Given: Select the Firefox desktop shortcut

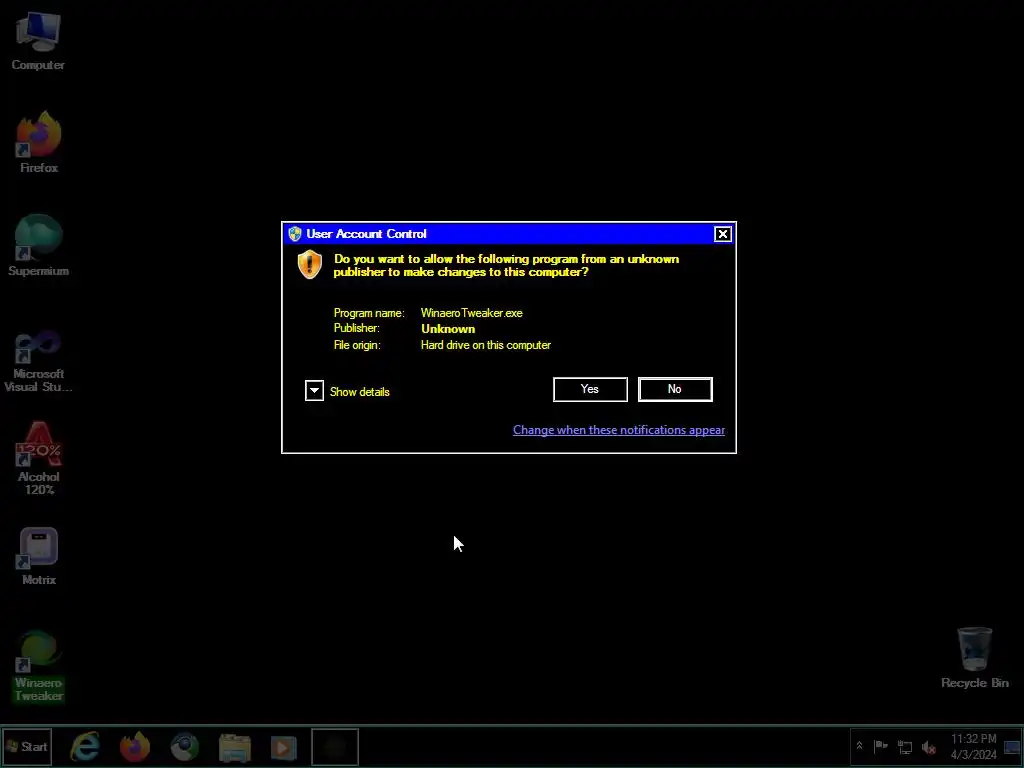Looking at the screenshot, I should point(39,142).
